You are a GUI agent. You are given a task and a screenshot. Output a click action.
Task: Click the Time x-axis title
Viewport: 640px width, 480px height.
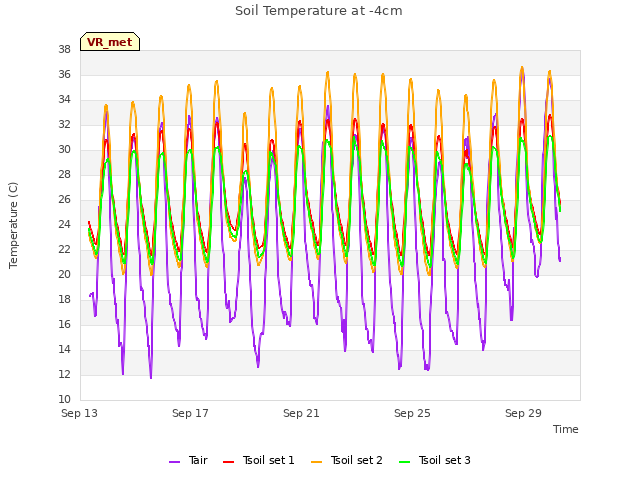point(566,429)
